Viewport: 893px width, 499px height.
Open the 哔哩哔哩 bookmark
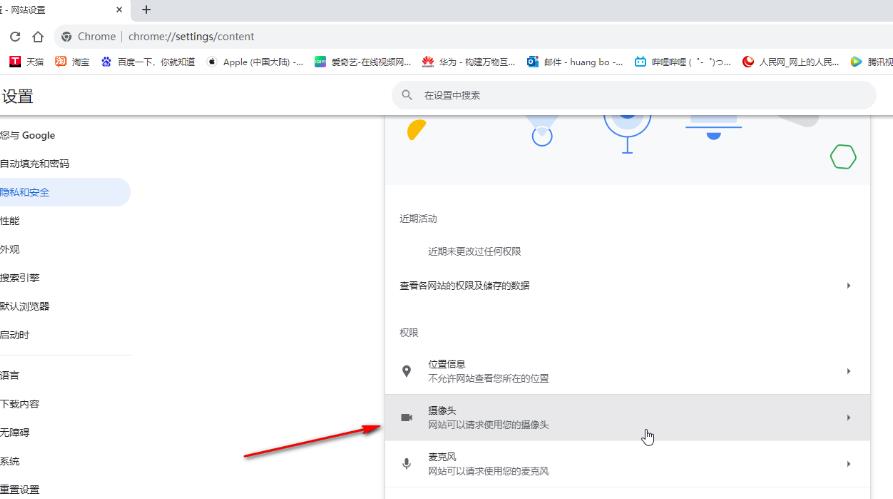682,62
